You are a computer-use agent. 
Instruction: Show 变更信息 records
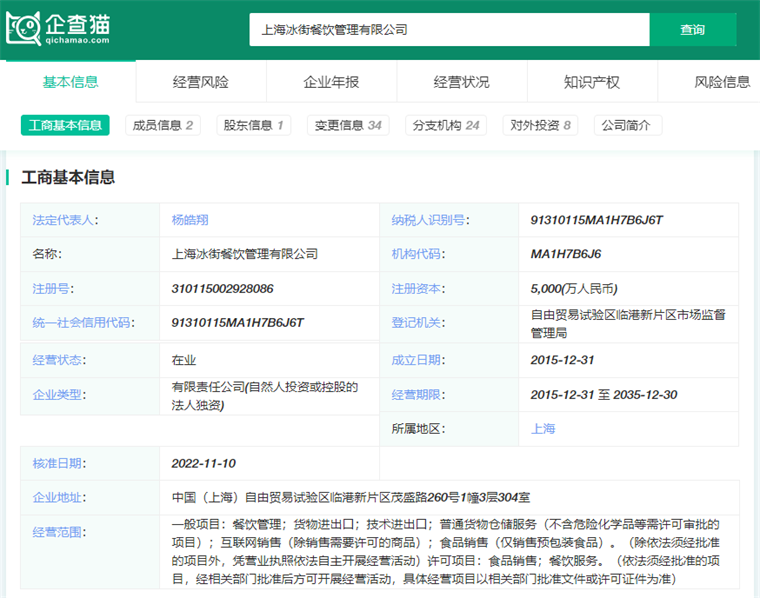coord(347,125)
